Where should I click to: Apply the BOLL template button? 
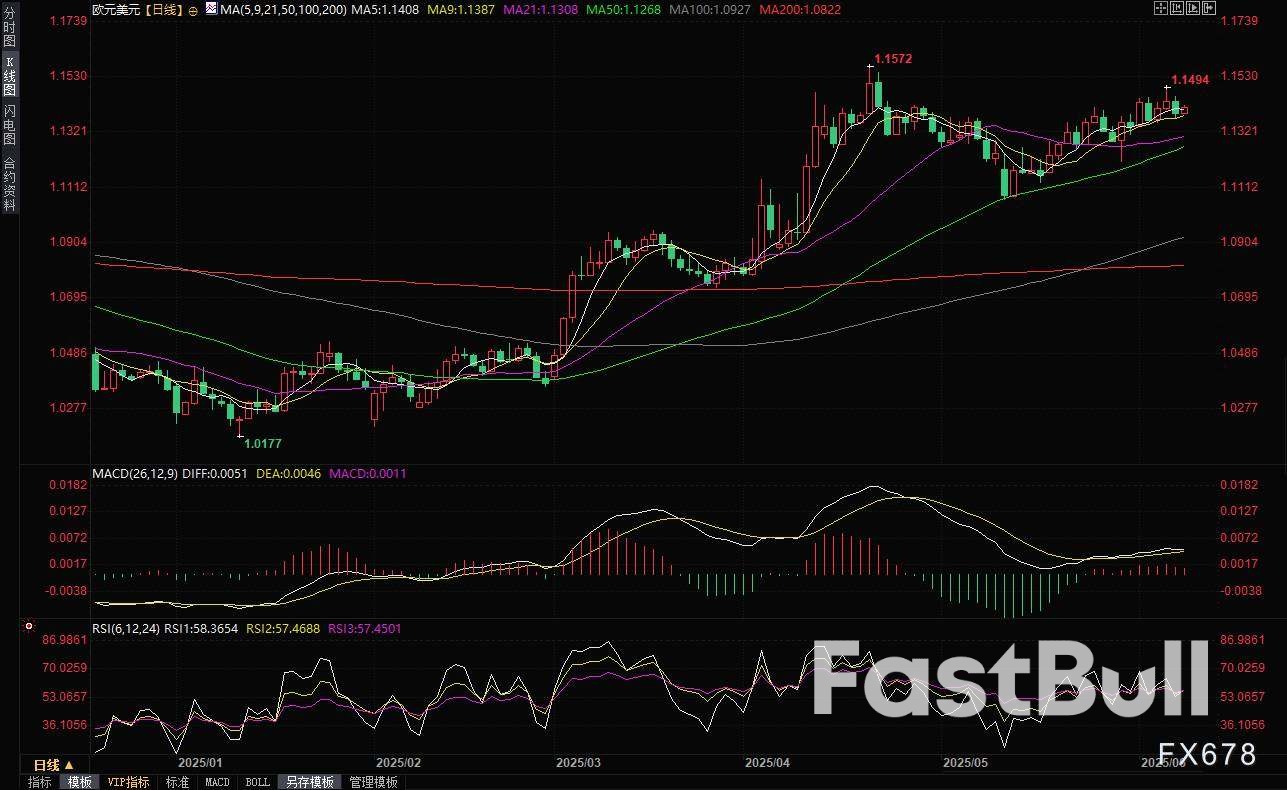[x=257, y=782]
